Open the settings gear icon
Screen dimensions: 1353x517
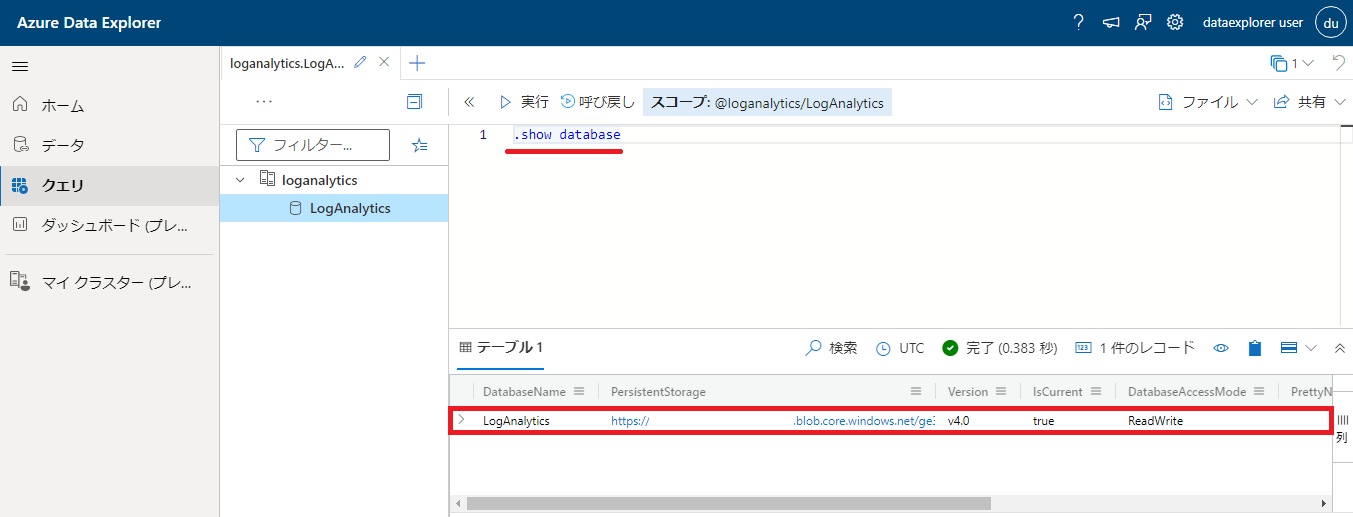point(1176,23)
